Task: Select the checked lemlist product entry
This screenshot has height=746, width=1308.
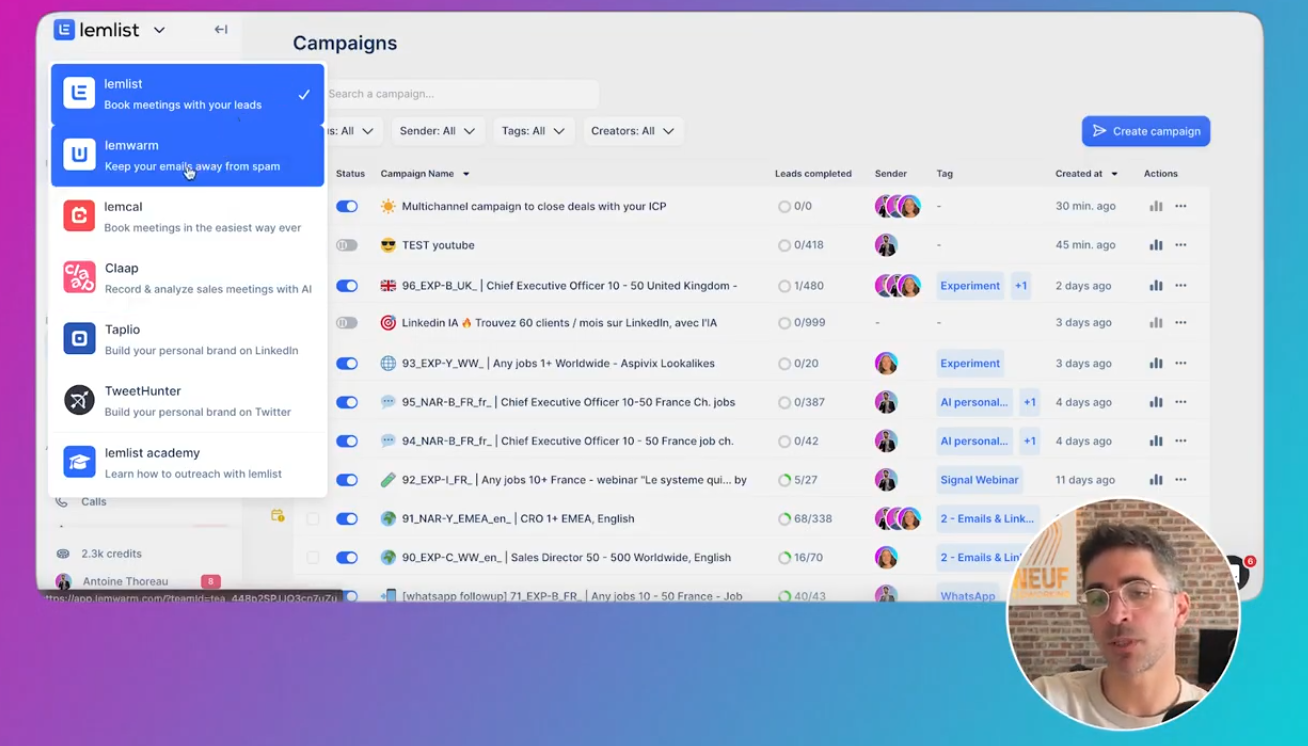Action: 188,94
